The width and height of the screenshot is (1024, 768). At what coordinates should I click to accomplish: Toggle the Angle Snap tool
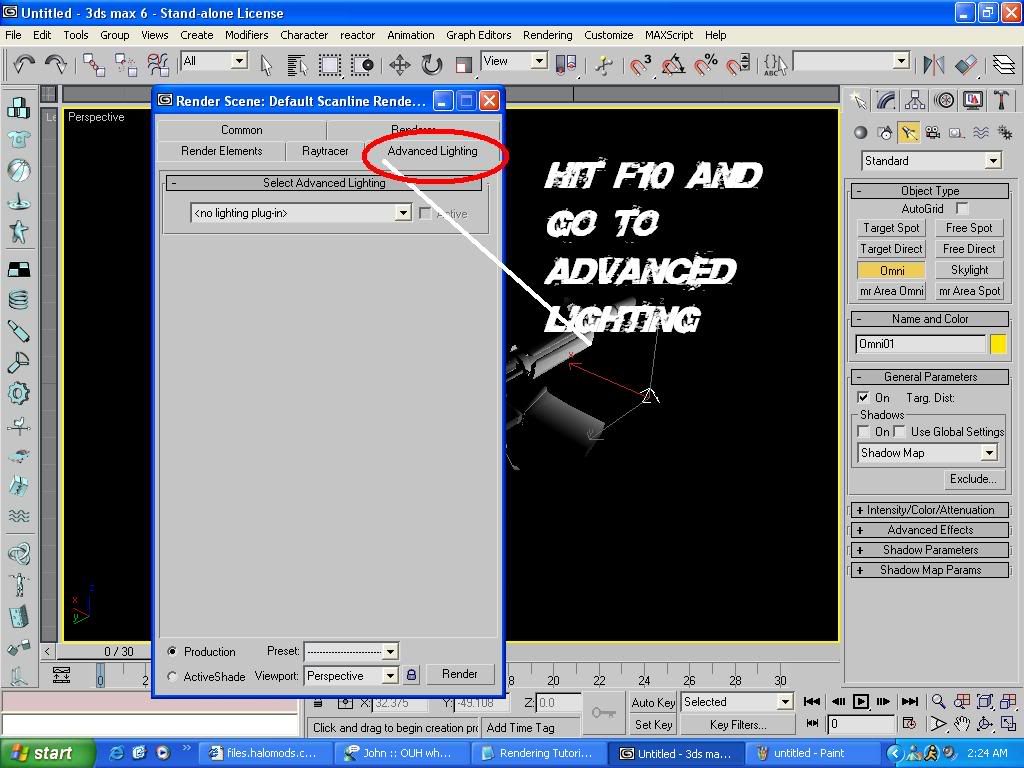tap(673, 65)
